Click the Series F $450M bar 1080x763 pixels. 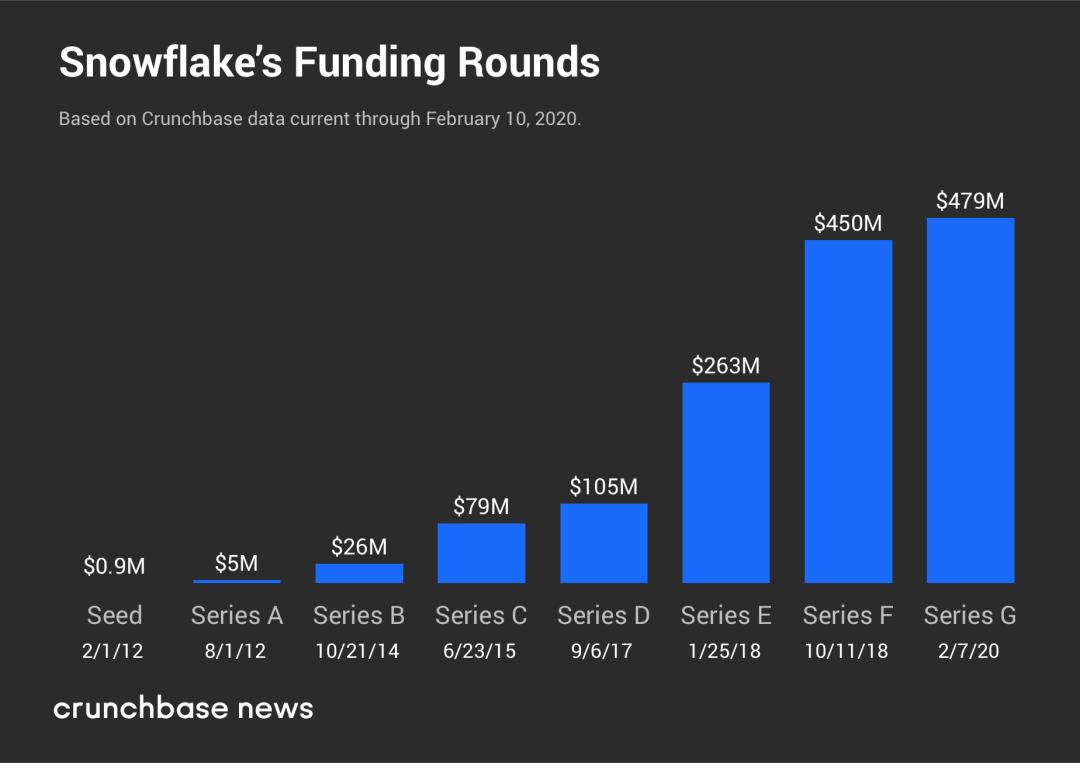coord(848,411)
